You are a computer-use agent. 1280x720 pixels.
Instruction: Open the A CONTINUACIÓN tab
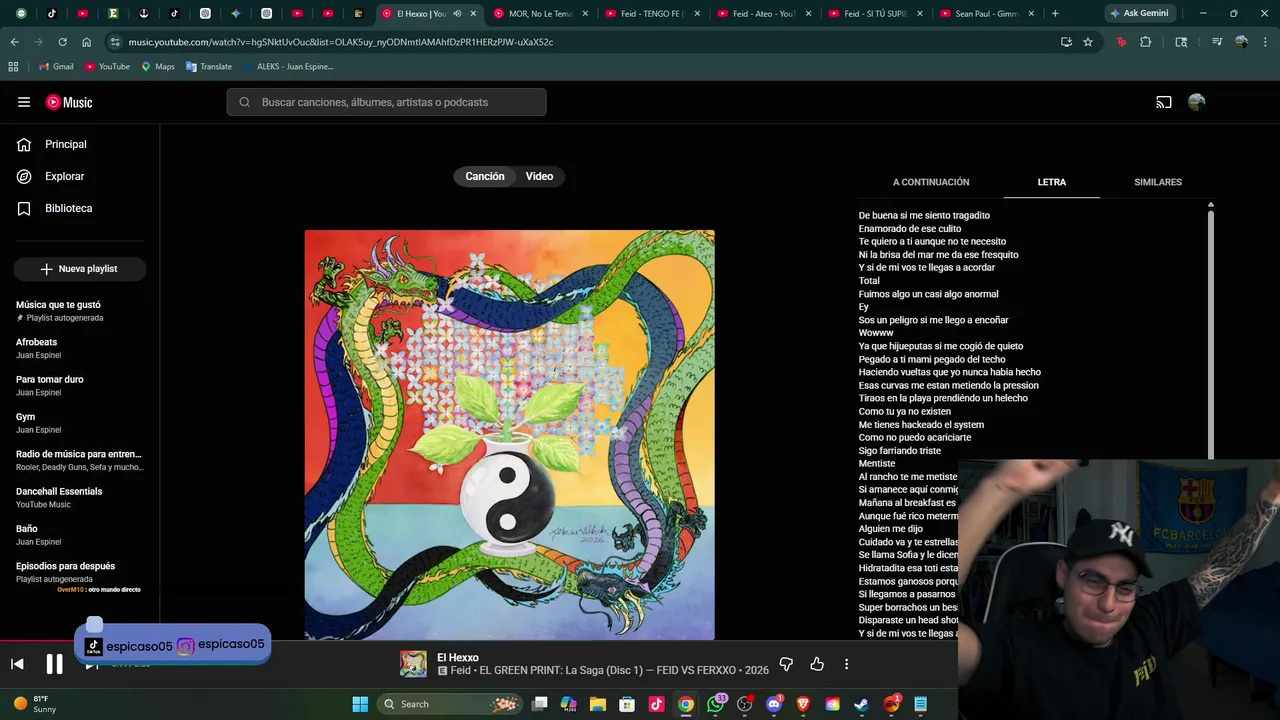[931, 182]
